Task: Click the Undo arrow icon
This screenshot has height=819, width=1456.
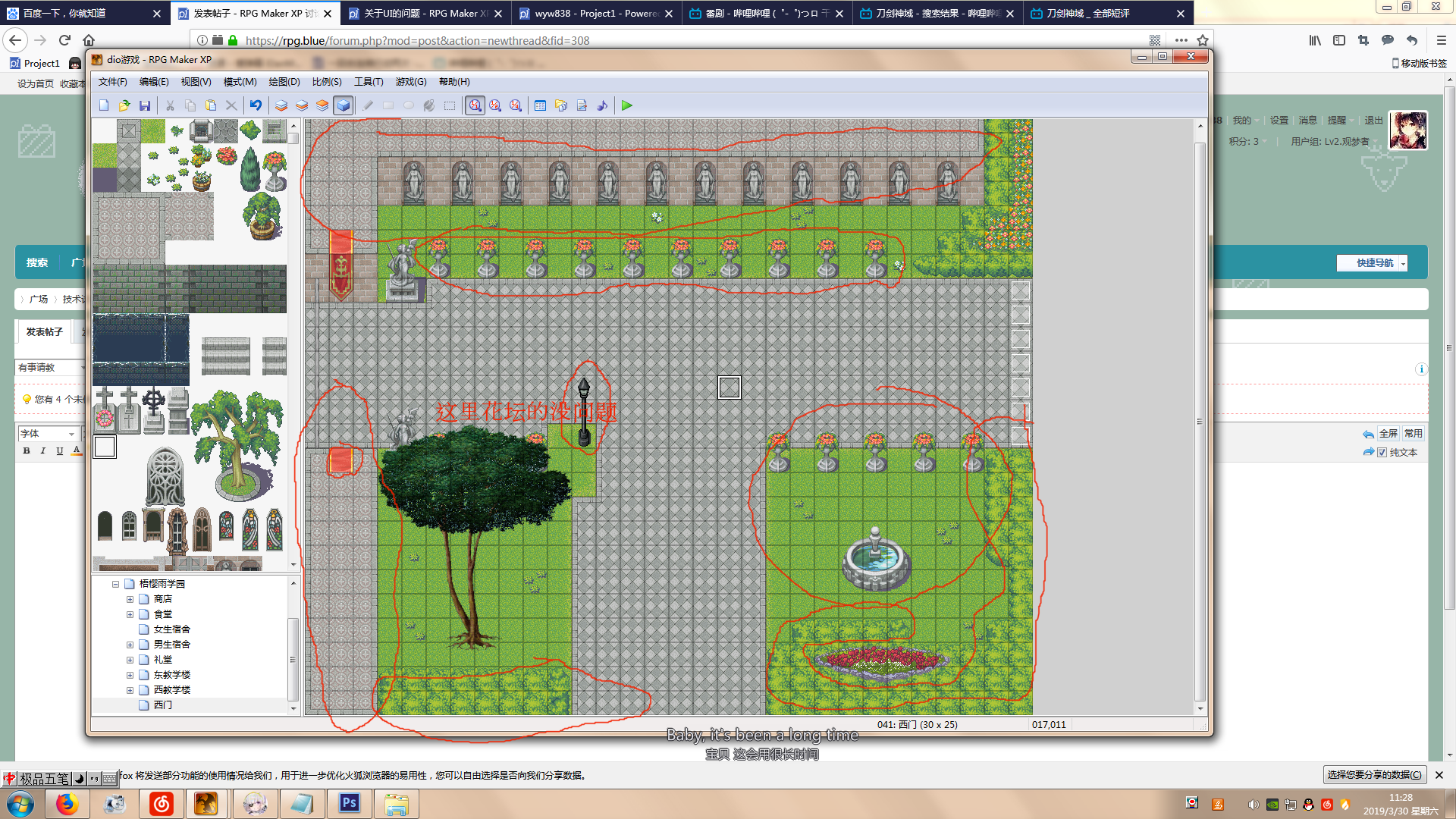Action: point(256,105)
